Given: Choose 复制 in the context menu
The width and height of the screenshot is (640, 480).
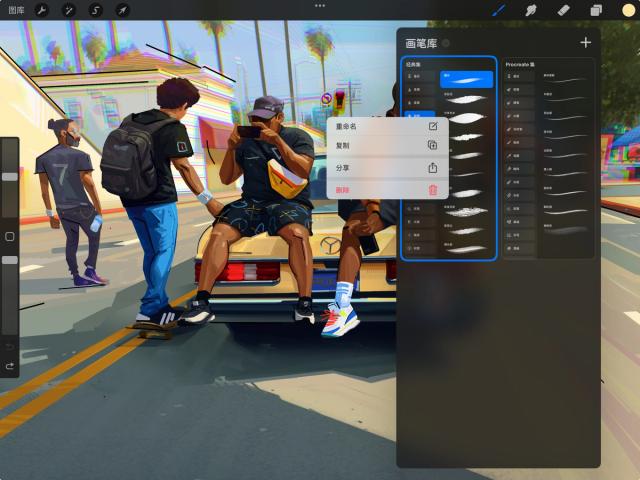Looking at the screenshot, I should click(x=387, y=145).
